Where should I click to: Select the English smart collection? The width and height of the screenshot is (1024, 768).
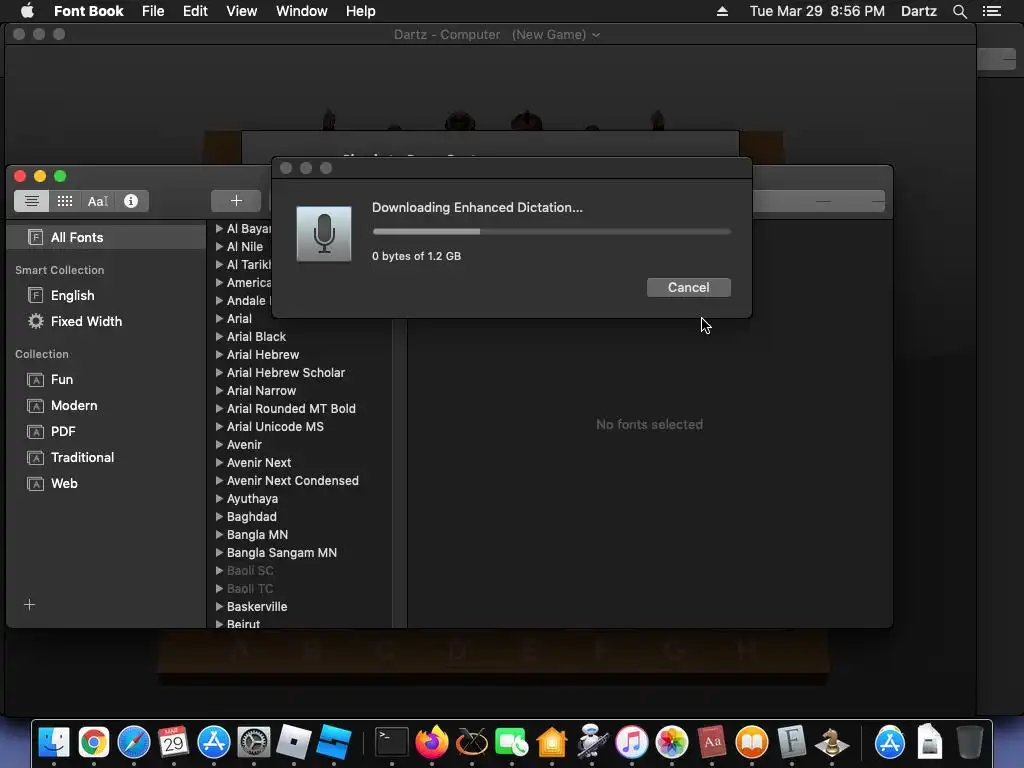coord(106,296)
